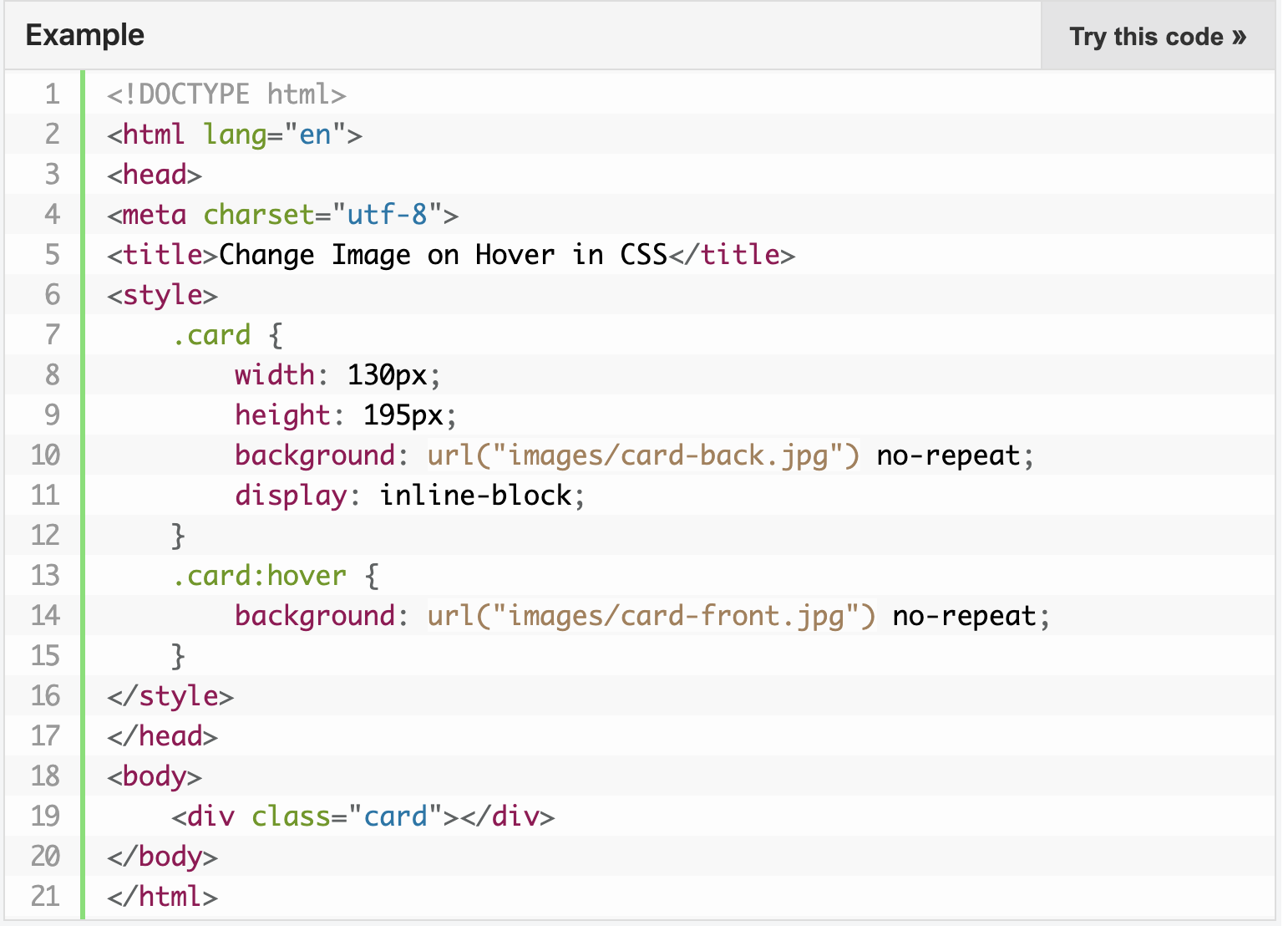Image resolution: width=1288 pixels, height=936 pixels.
Task: Click the "Try this code »" button
Action: tap(1157, 37)
